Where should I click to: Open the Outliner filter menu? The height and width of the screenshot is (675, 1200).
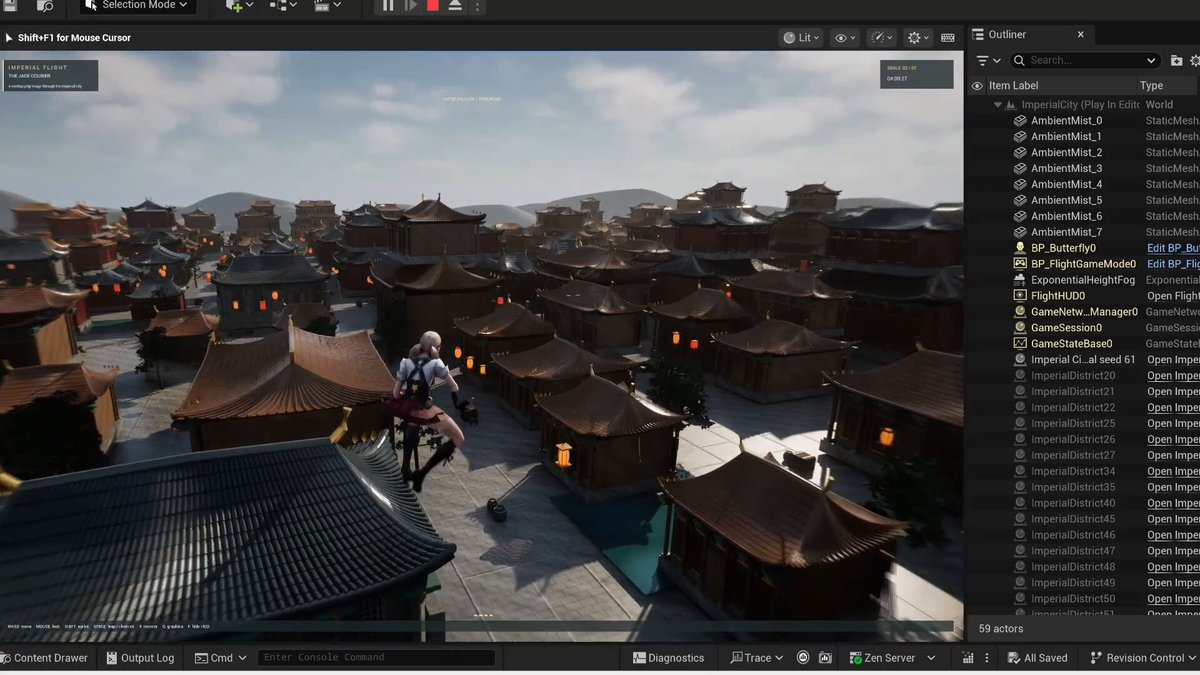pos(988,60)
